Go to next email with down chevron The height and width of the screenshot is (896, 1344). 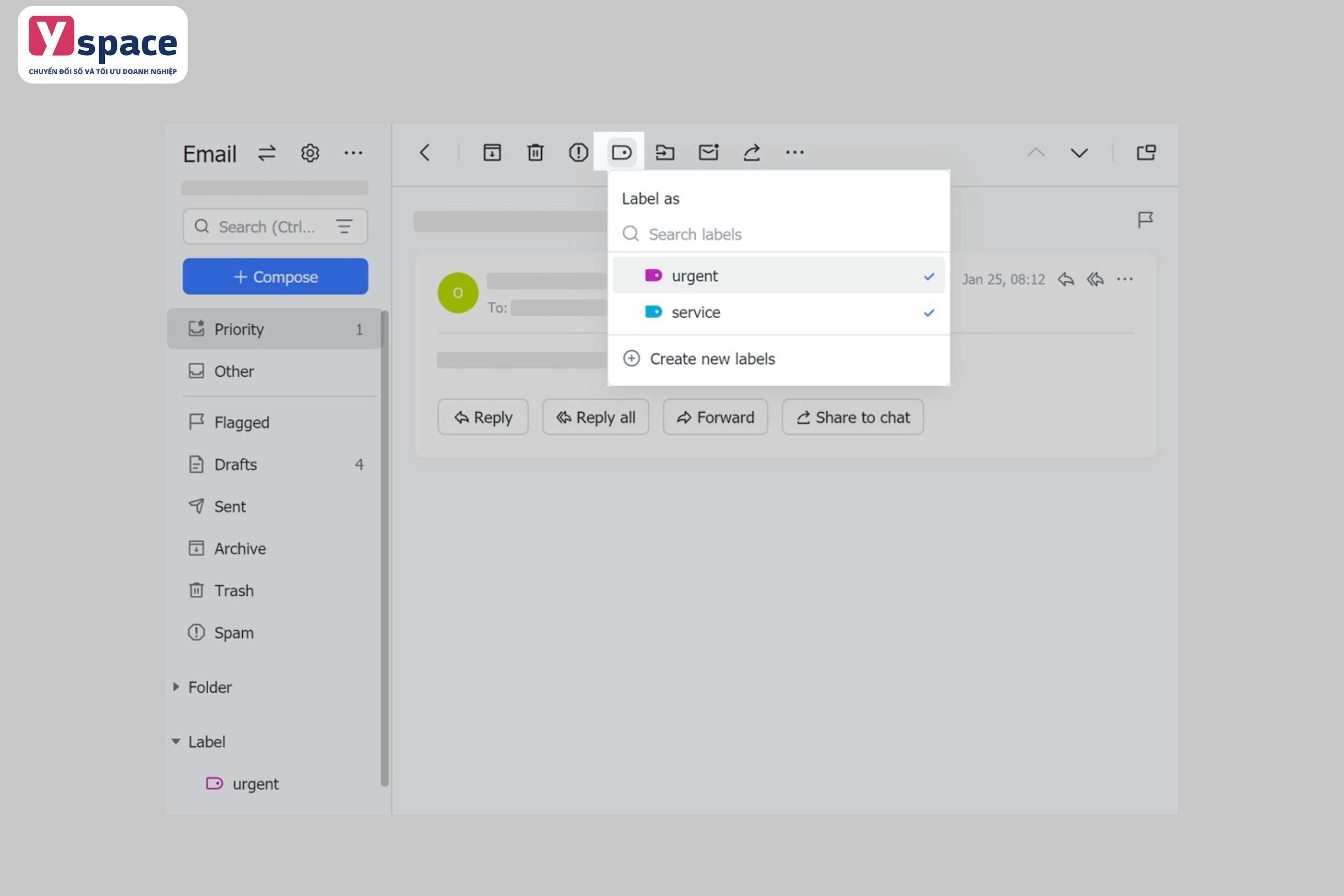tap(1079, 153)
